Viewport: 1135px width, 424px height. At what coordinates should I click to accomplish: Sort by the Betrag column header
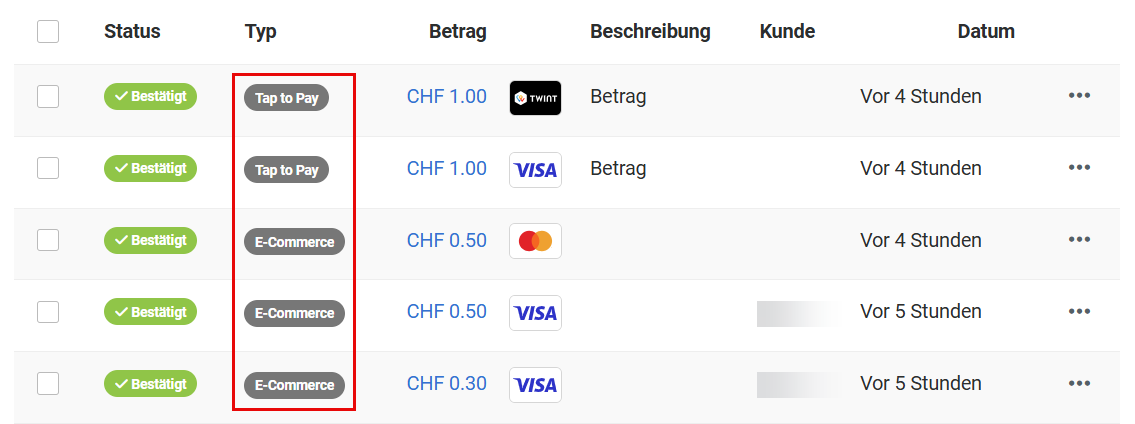[457, 32]
